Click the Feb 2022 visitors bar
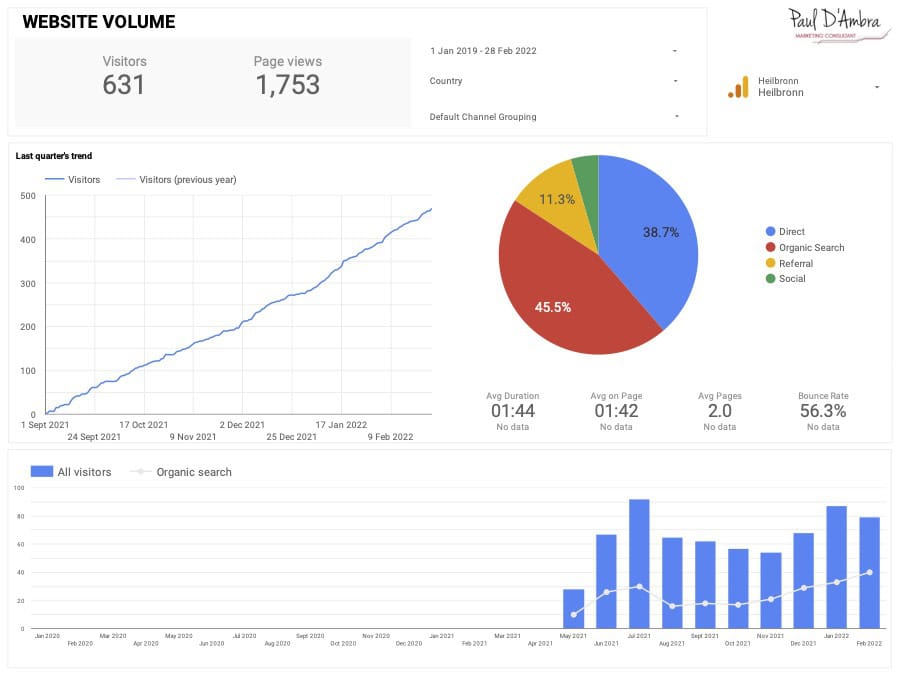The image size is (900, 675). click(x=869, y=573)
